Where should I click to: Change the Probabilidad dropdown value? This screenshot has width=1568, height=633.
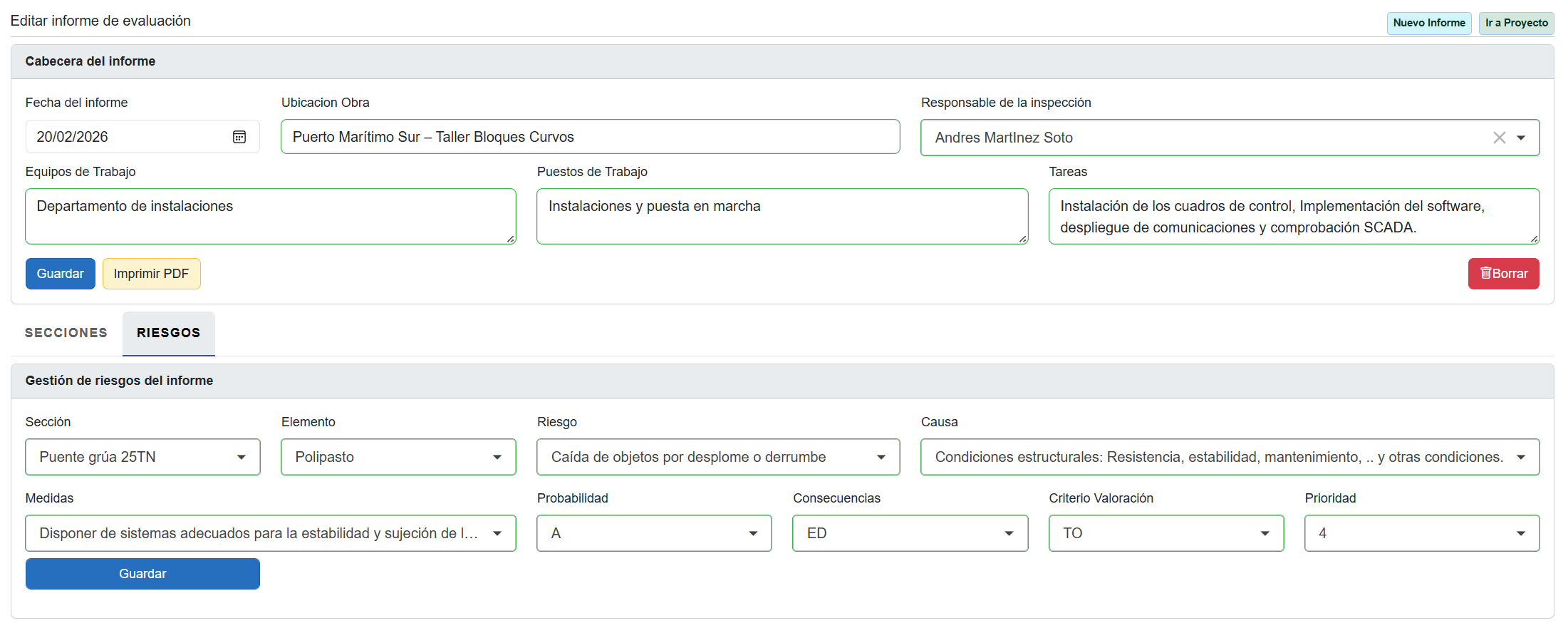[654, 533]
